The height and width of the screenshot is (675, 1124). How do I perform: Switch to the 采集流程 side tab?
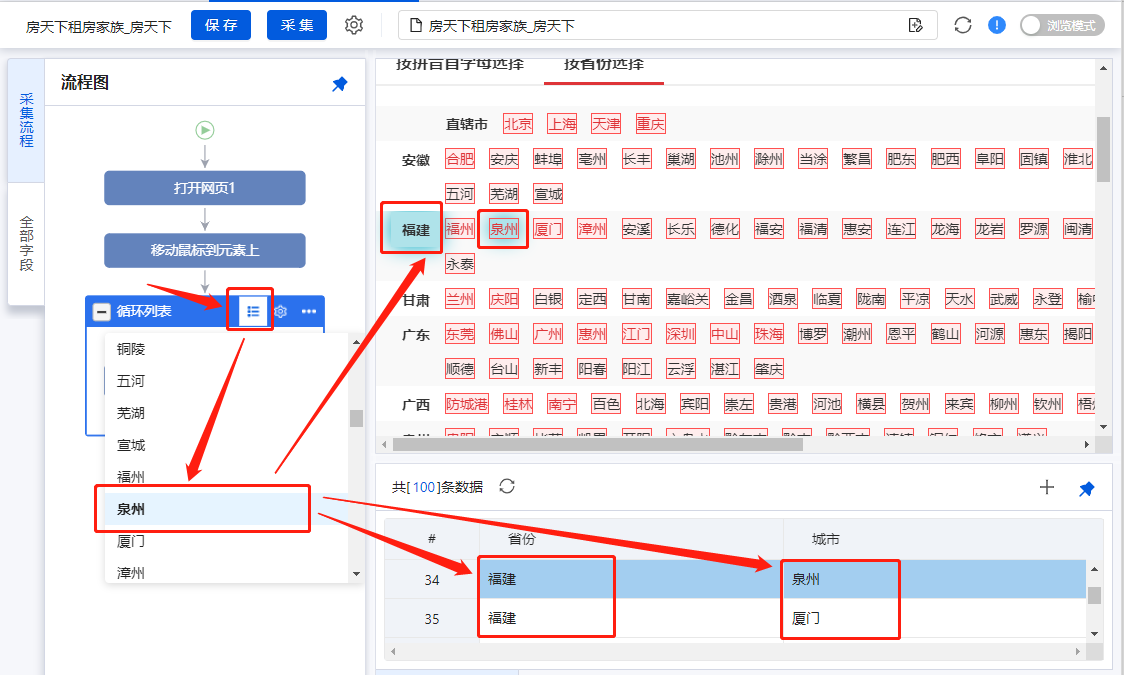(27, 120)
